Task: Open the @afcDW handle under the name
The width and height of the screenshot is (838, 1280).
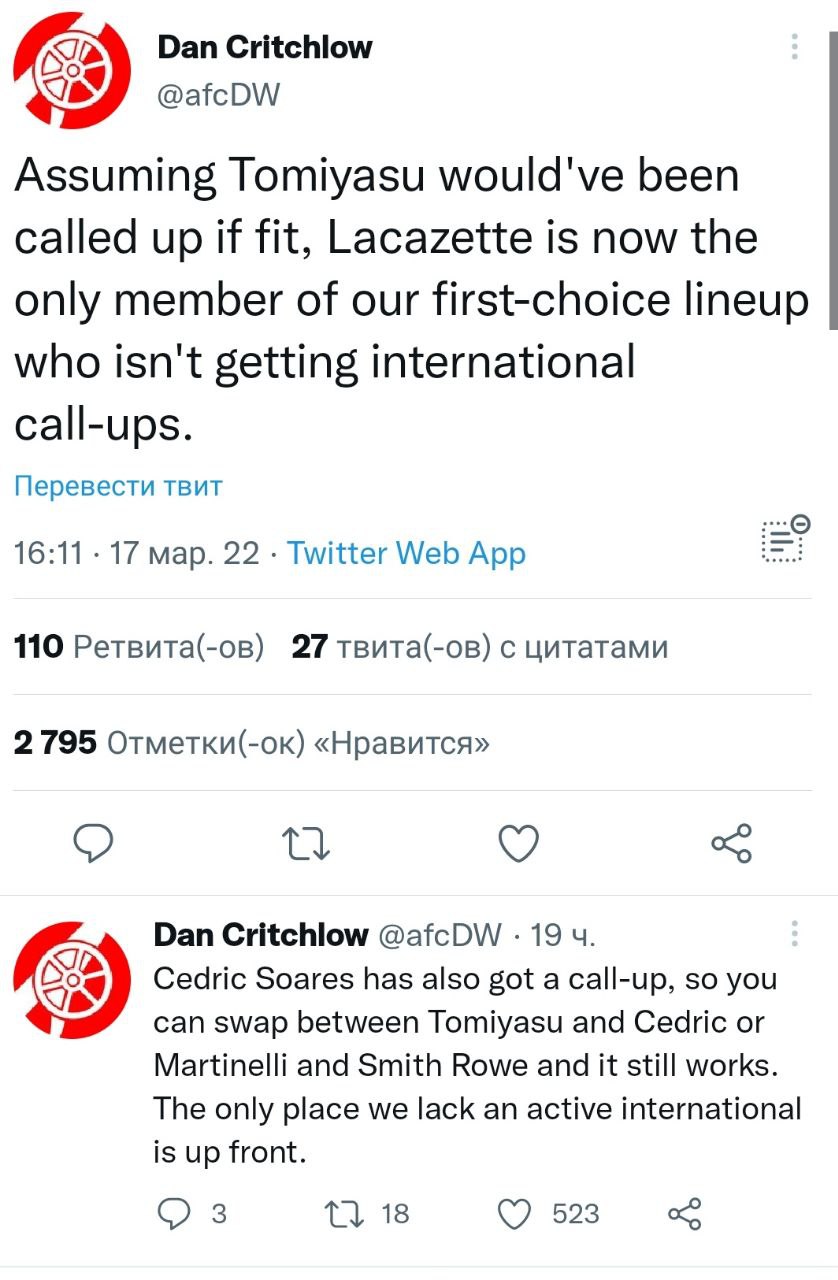Action: (219, 95)
